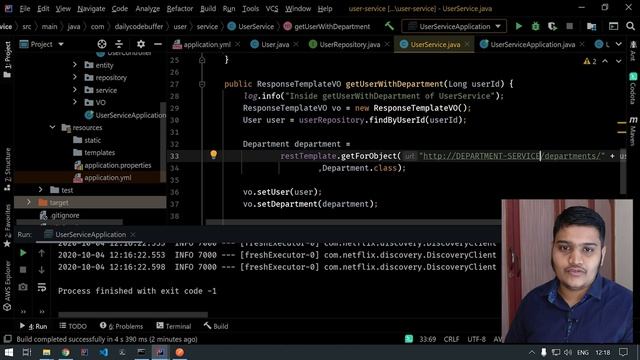
Task: Click Collapse All icon in Project panel
Action: [x=119, y=44]
